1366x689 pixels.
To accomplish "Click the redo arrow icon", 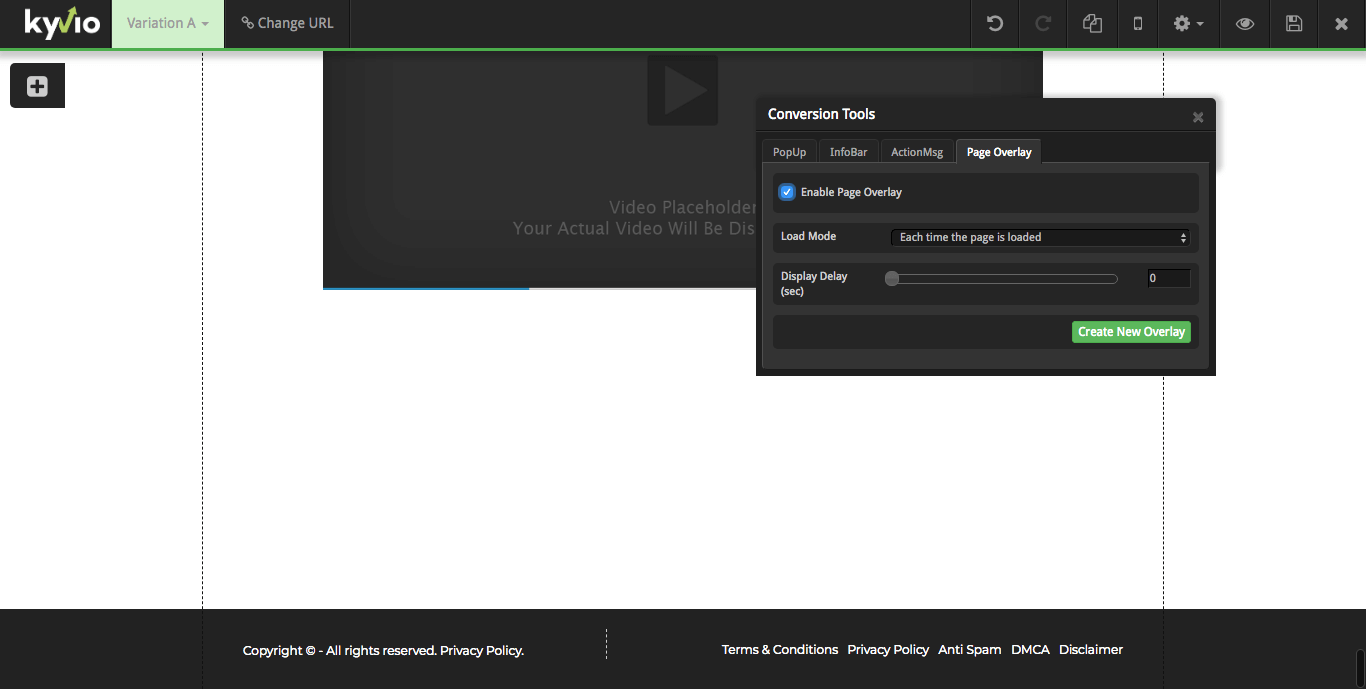I will (1043, 23).
